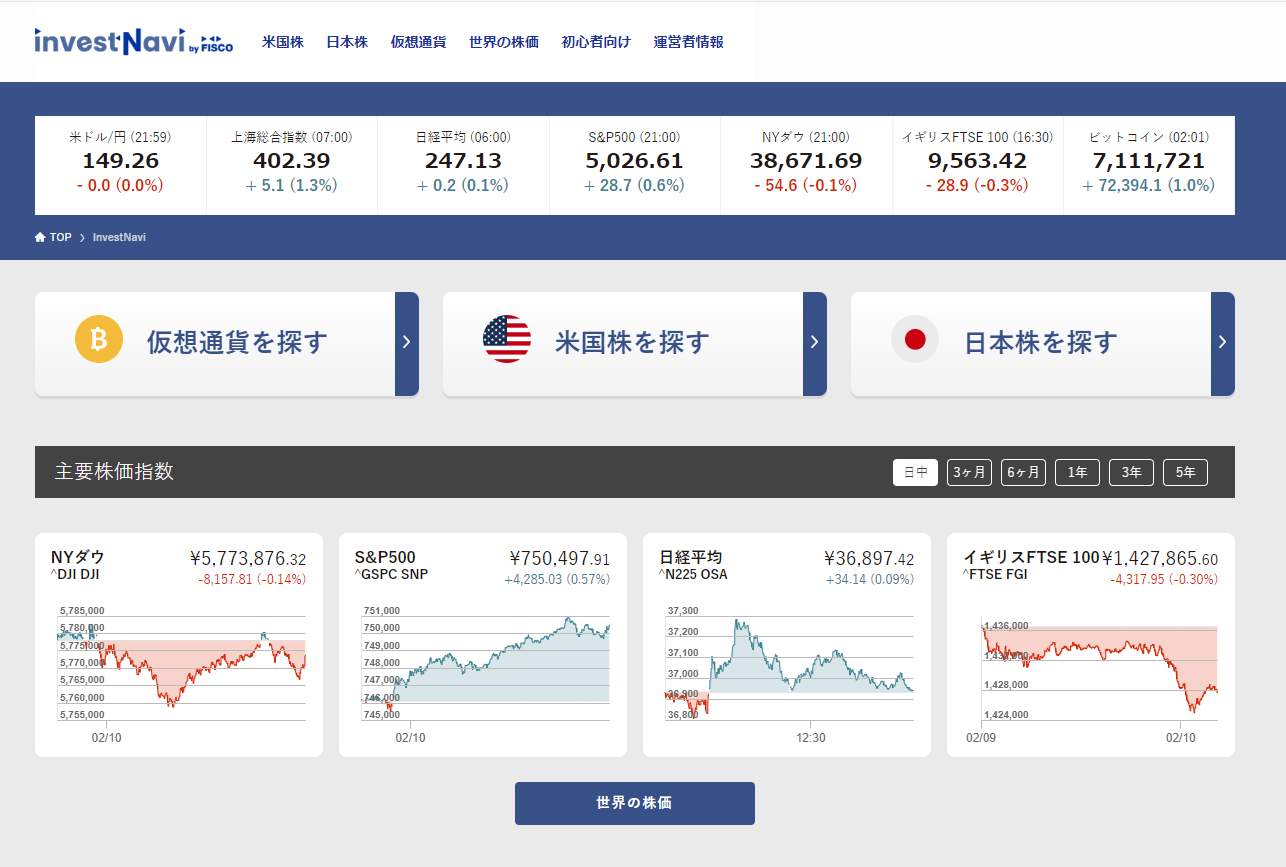1286x867 pixels.
Task: Click the ビットコイン ticker value 7,111,721
Action: [1149, 161]
